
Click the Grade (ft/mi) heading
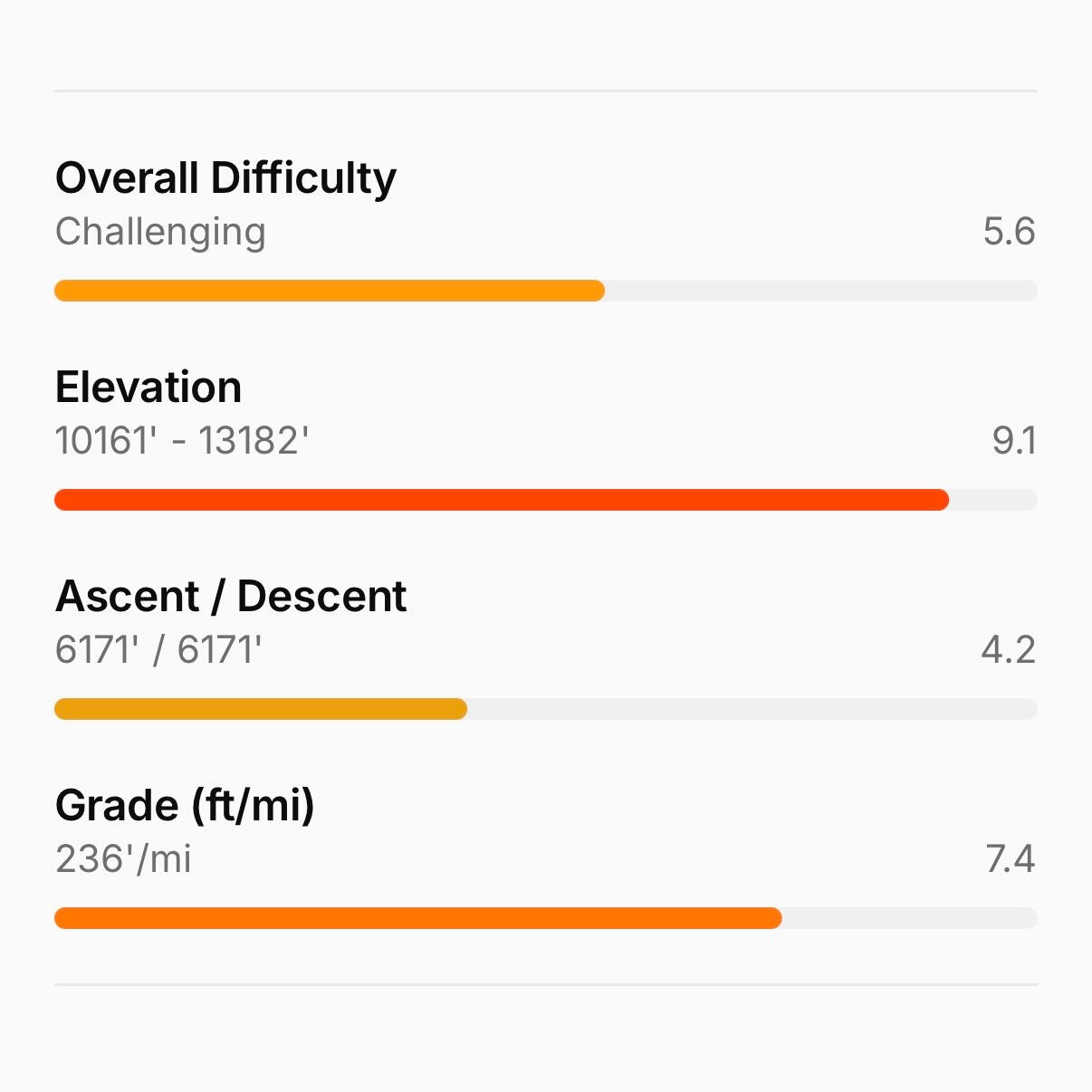tap(185, 806)
